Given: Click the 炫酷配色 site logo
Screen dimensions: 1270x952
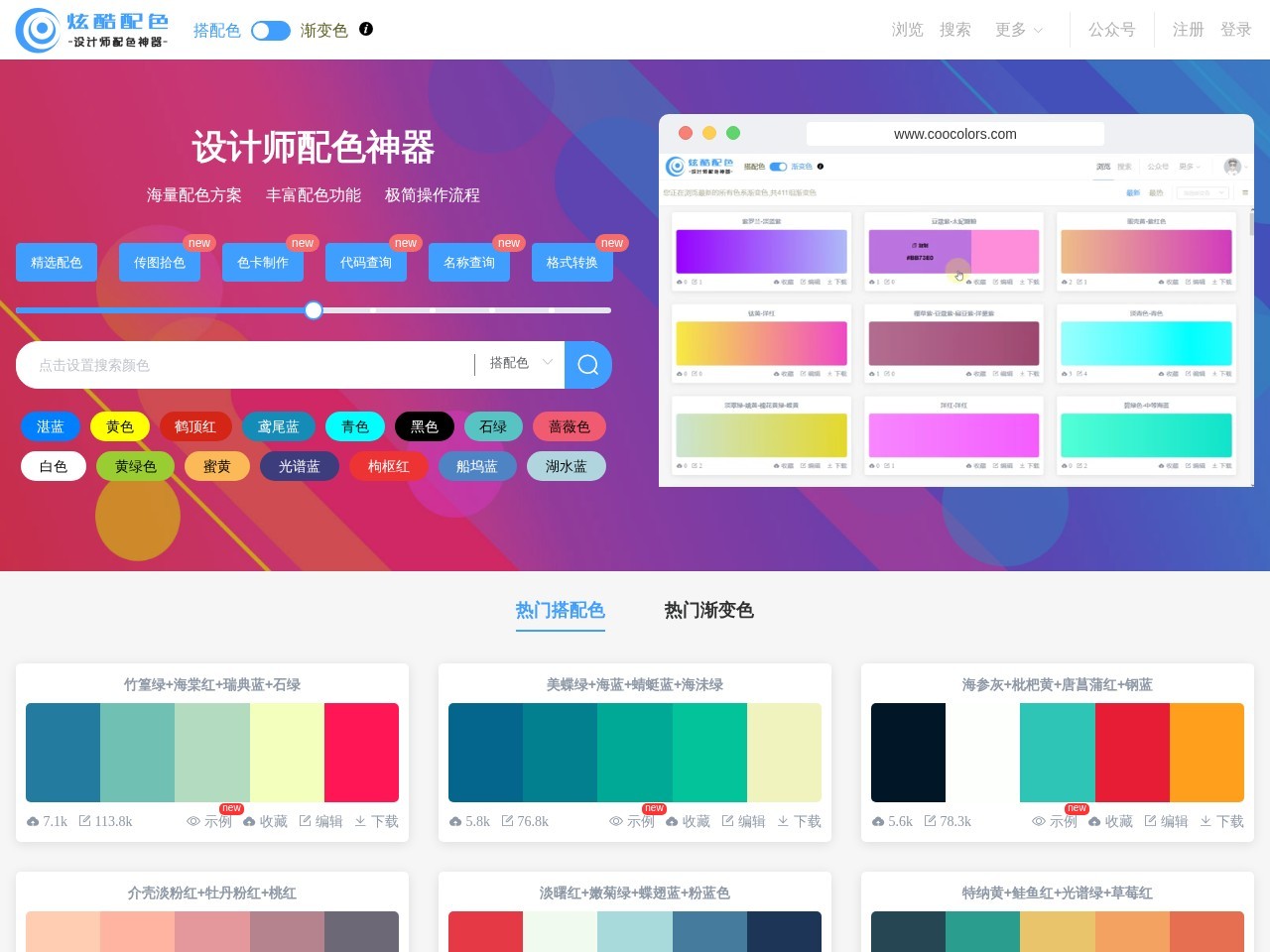Looking at the screenshot, I should click(92, 30).
